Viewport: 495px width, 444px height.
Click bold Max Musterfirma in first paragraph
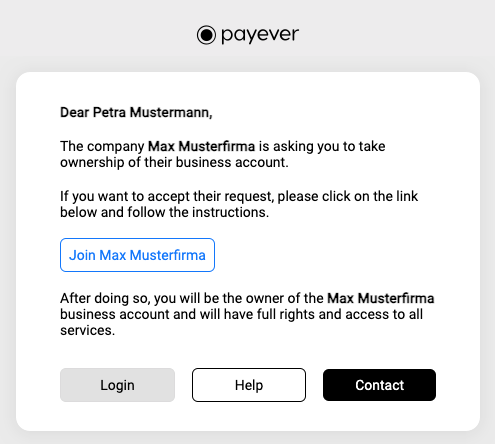point(201,146)
